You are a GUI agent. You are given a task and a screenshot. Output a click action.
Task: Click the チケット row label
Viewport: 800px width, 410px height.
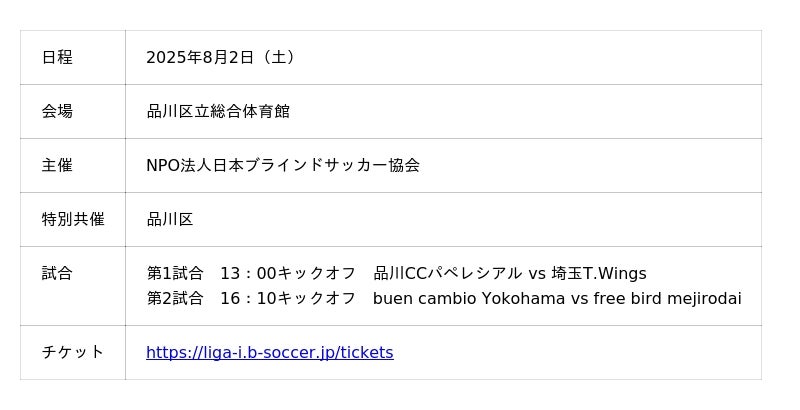coord(73,352)
